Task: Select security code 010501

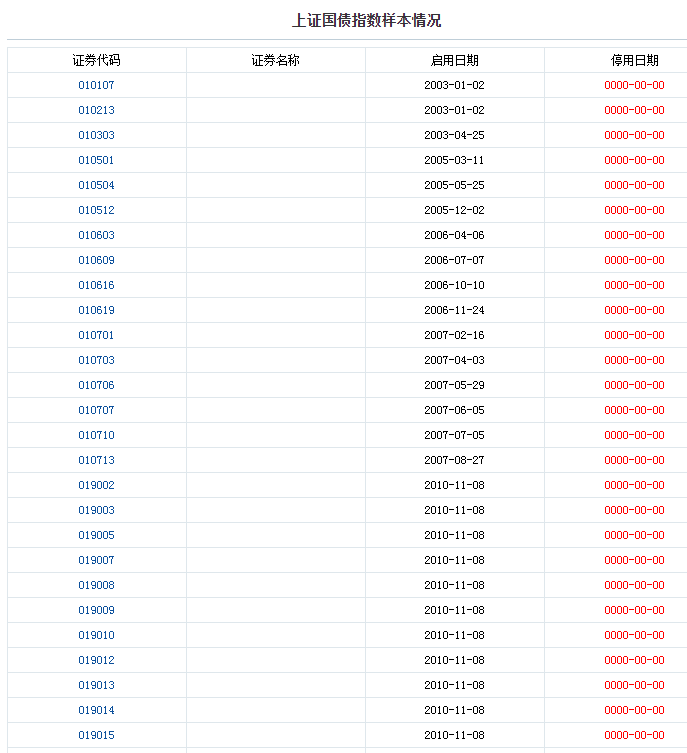Action: [96, 160]
